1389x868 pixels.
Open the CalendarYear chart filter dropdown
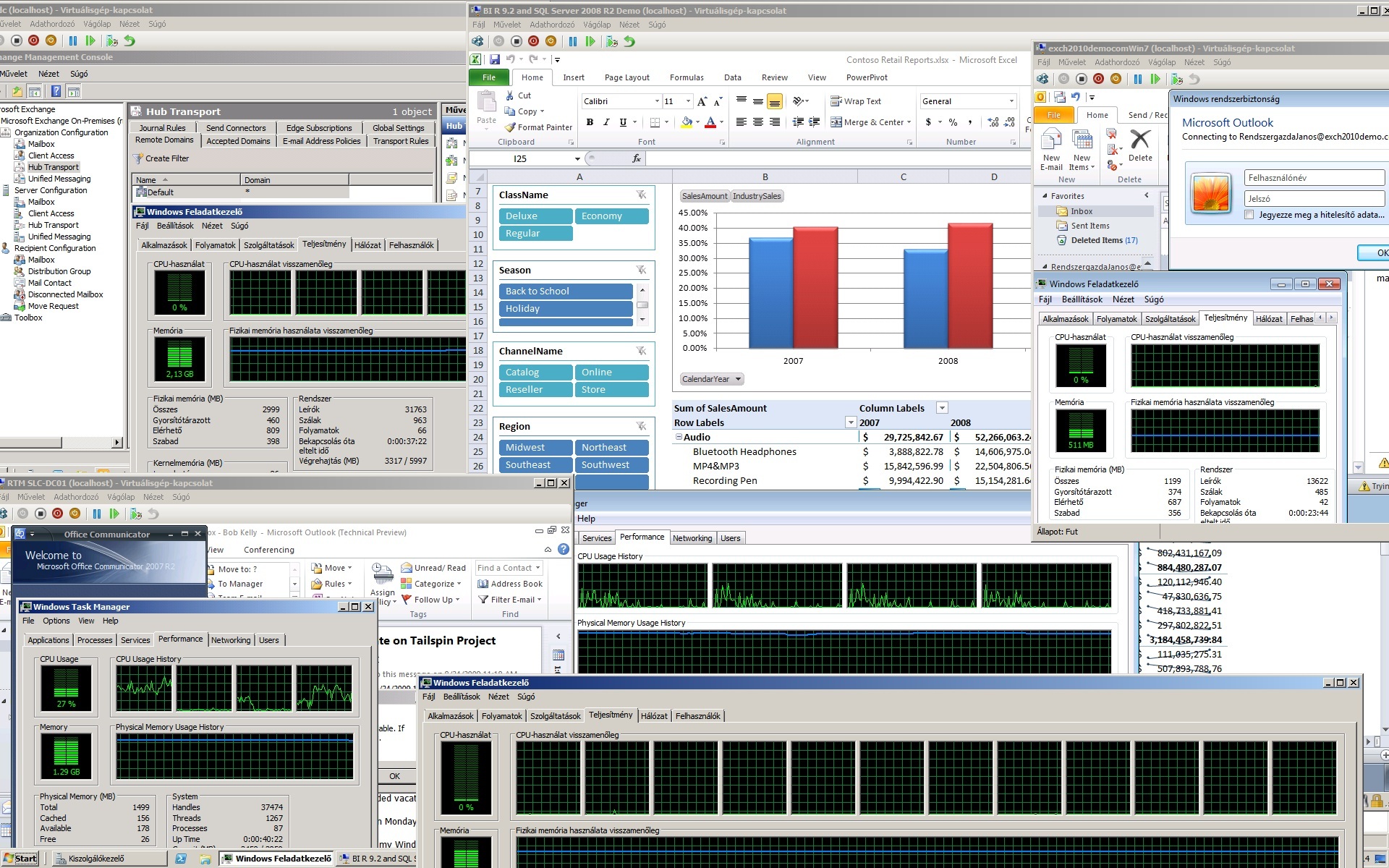pos(738,379)
